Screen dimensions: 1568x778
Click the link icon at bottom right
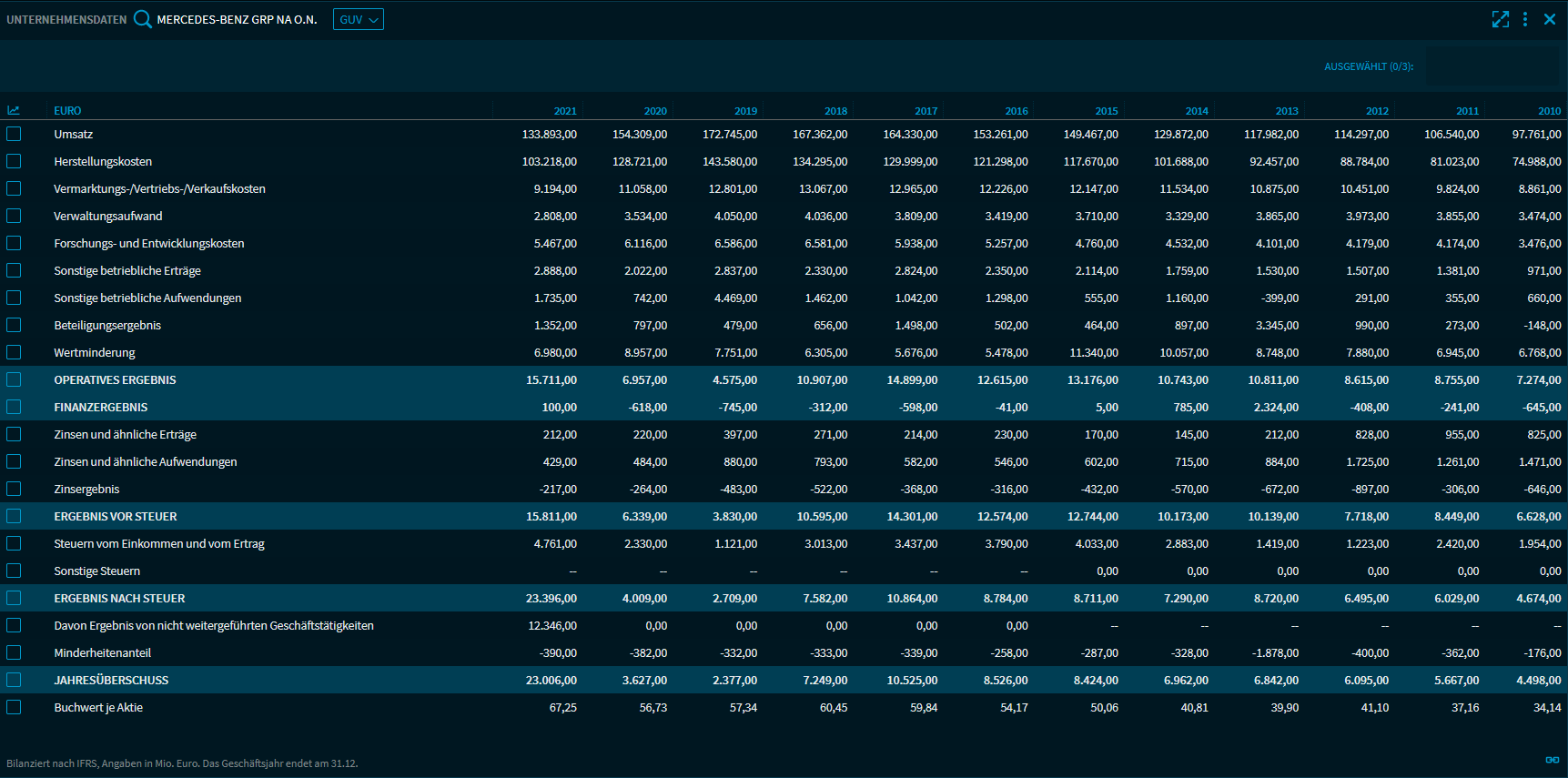click(x=1553, y=760)
